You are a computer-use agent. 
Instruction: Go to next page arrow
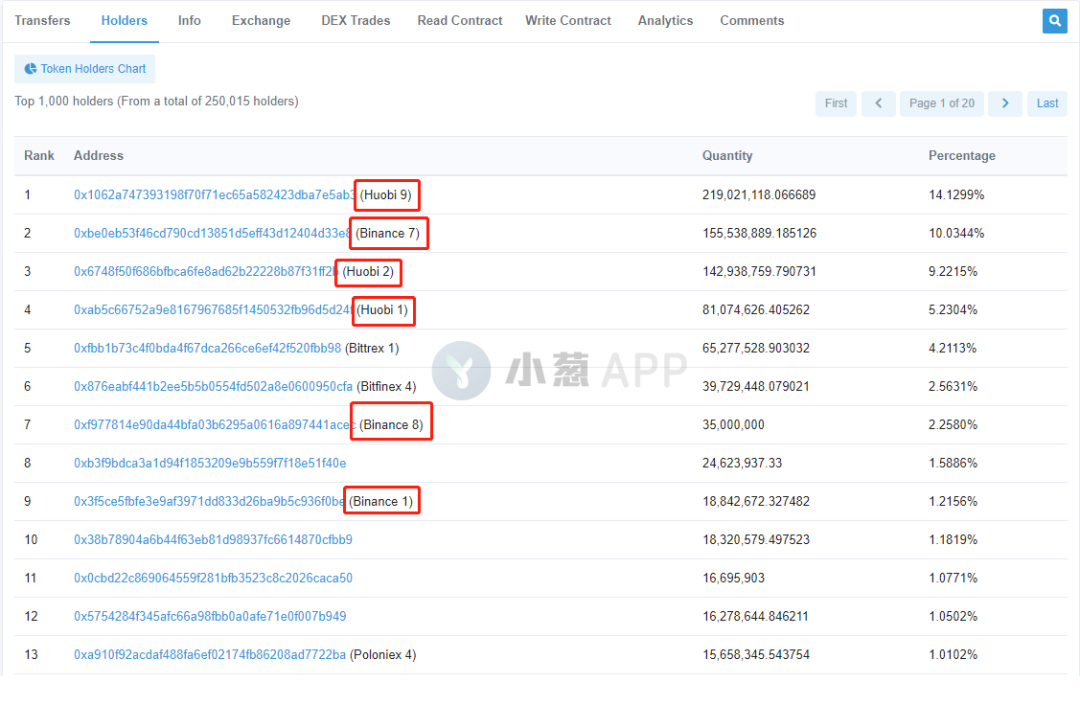[1005, 103]
